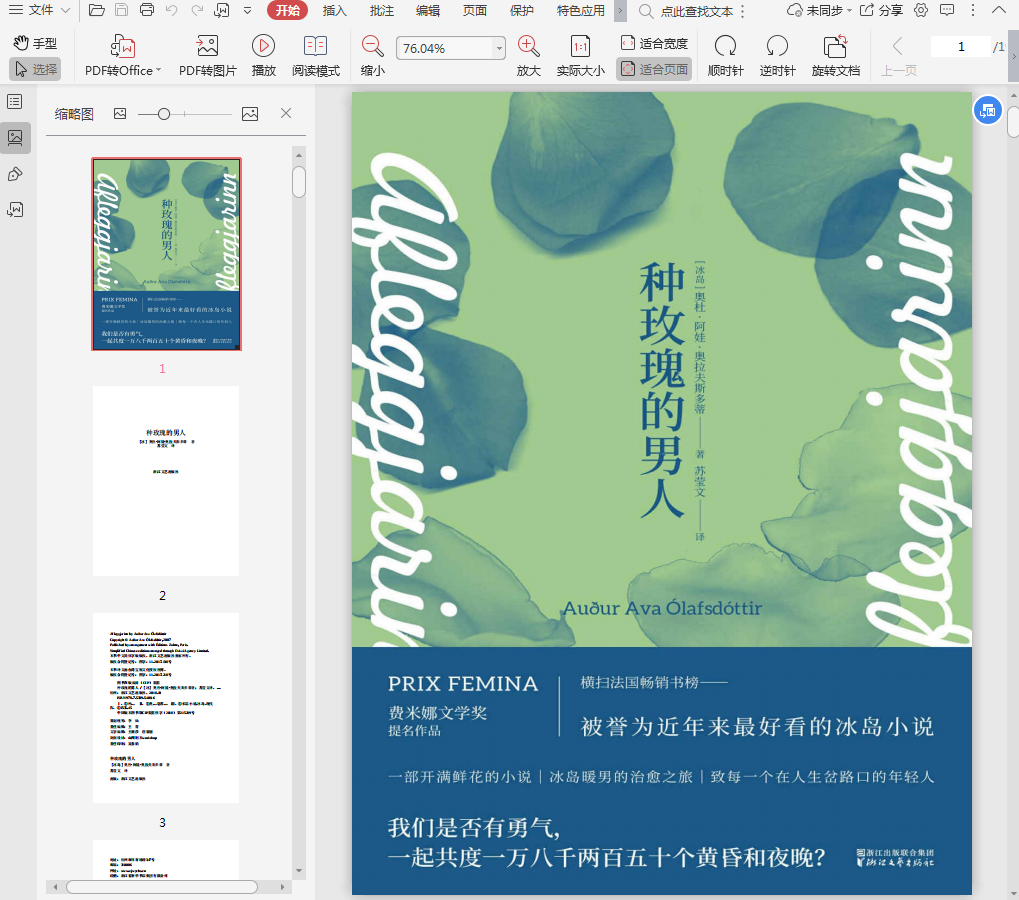This screenshot has height=900, width=1019.
Task: Open the 76.04% zoom level dropdown
Action: pos(498,48)
